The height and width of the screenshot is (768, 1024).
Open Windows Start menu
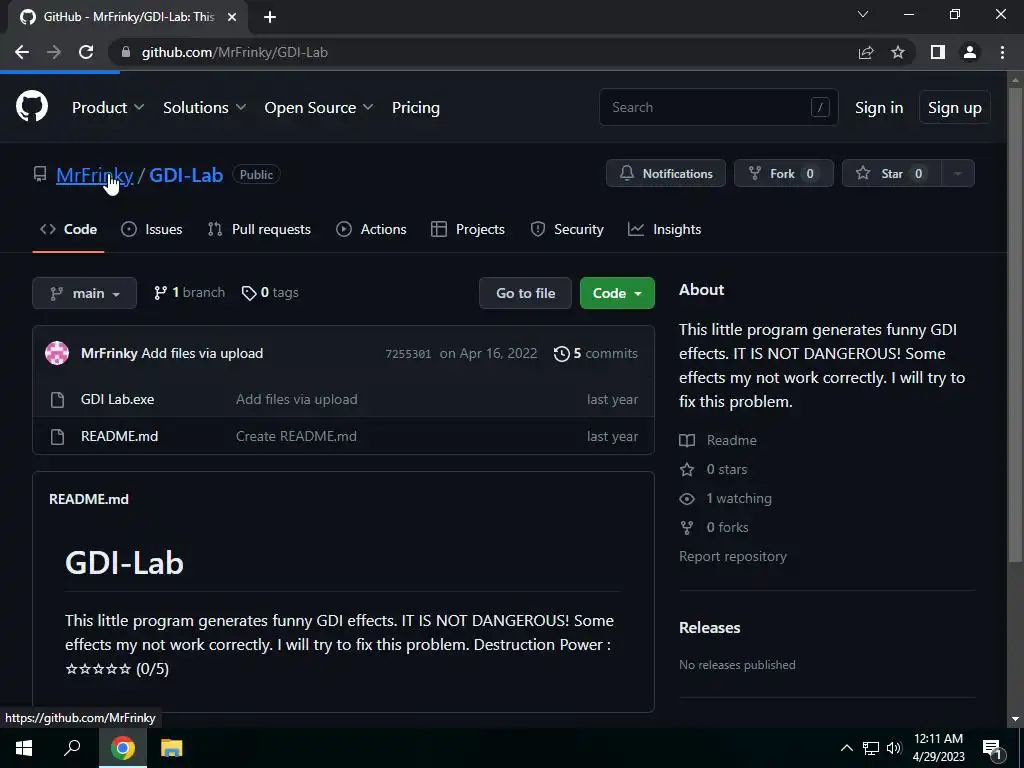[x=24, y=748]
